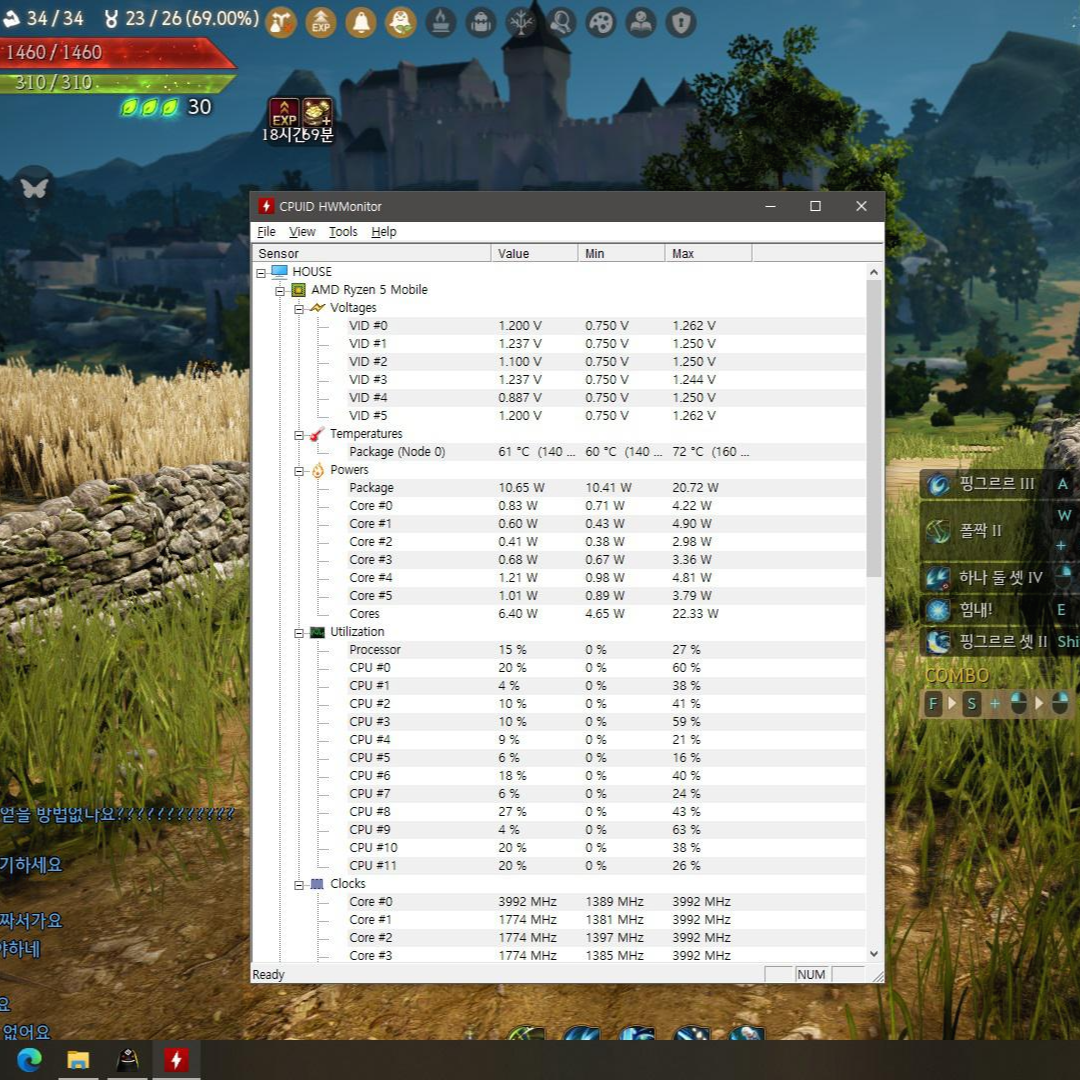Image resolution: width=1080 pixels, height=1080 pixels.
Task: Click the Value column header
Action: pyautogui.click(x=534, y=253)
